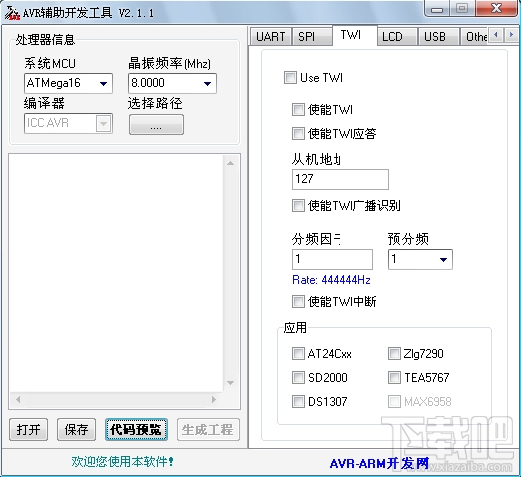Viewport: 521px width, 477px height.
Task: Click the Rate: 444444Hz text
Action: click(331, 280)
